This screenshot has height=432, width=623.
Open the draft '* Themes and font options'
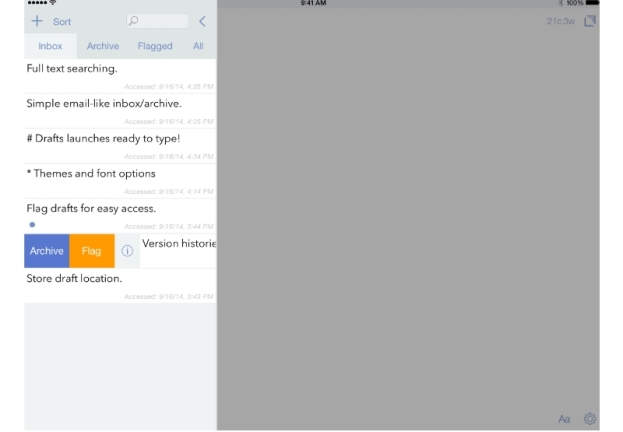(120, 181)
